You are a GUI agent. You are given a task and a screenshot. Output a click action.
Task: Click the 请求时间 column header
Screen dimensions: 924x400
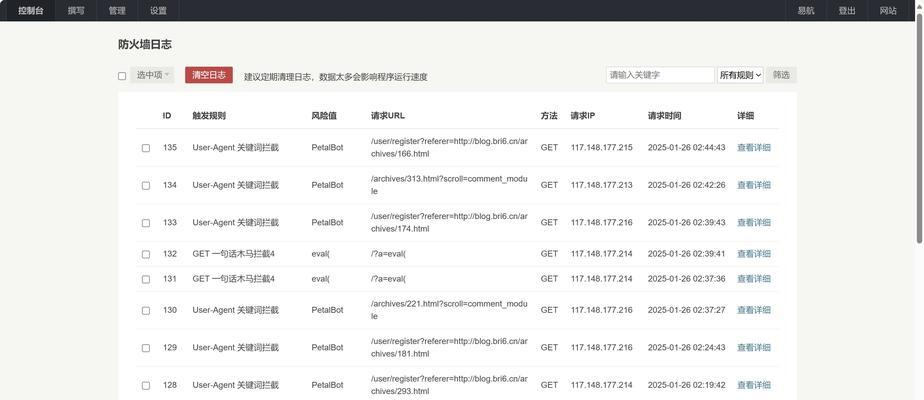coord(665,116)
